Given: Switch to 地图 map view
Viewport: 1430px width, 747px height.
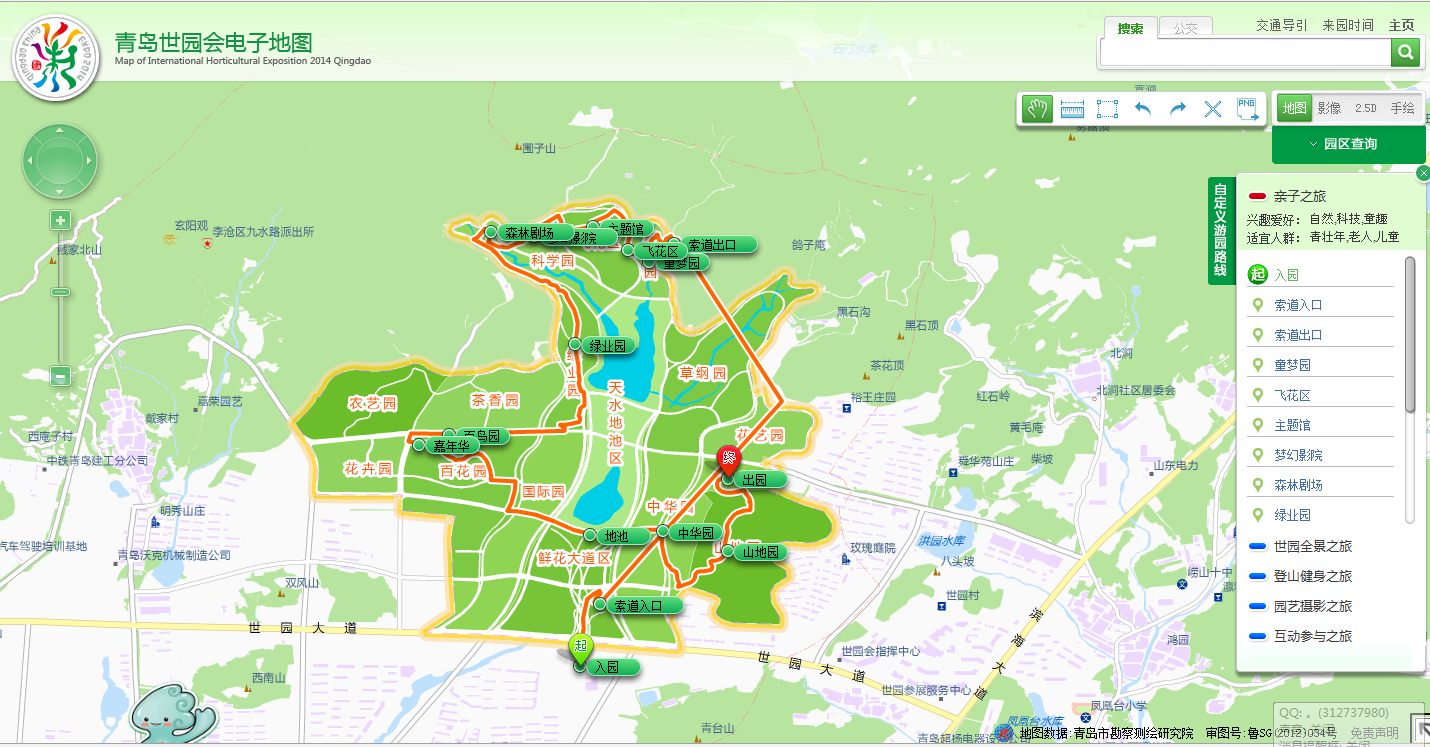Looking at the screenshot, I should [1294, 108].
